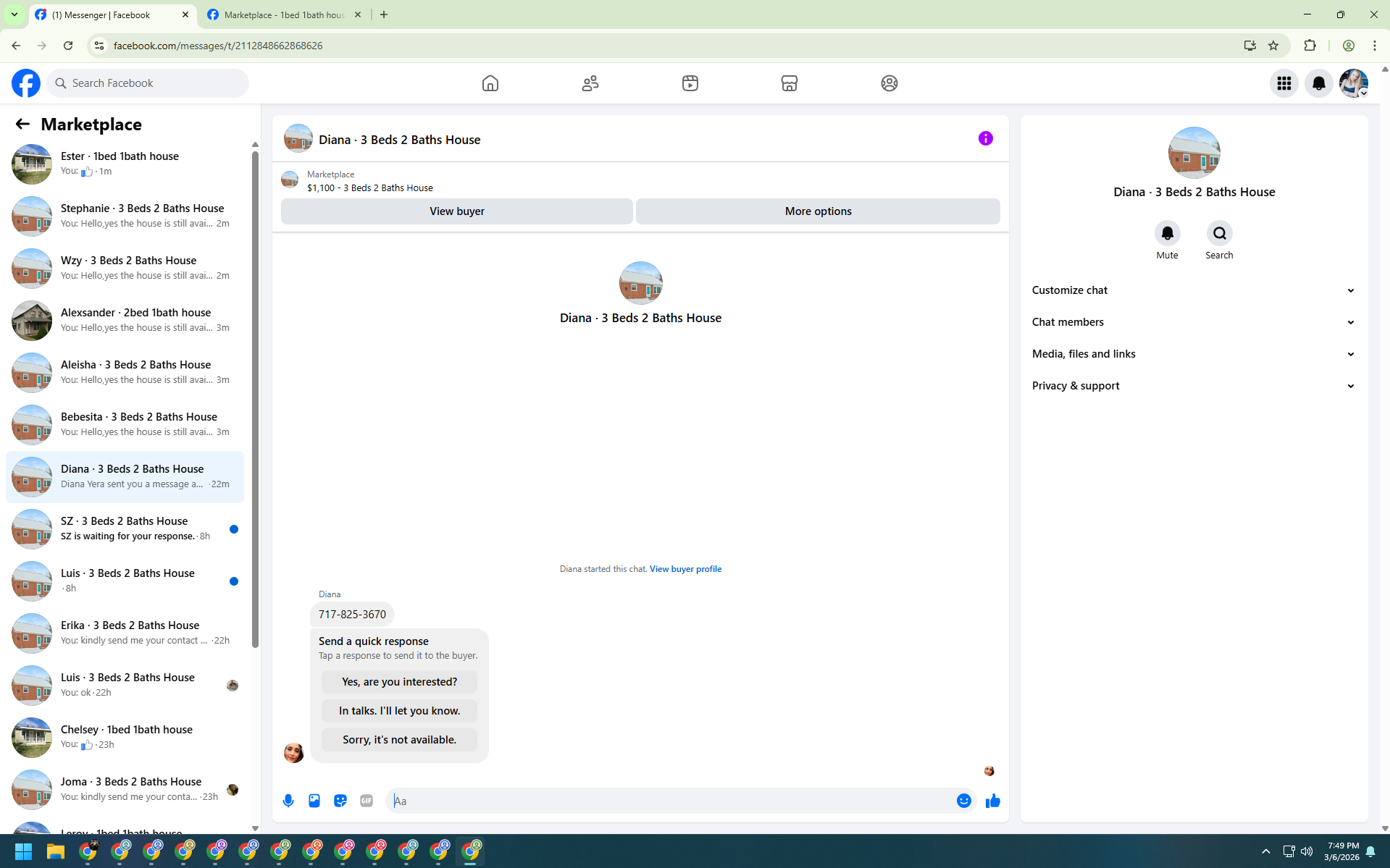This screenshot has height=868, width=1390.
Task: Expand Chat members section
Action: click(1194, 322)
